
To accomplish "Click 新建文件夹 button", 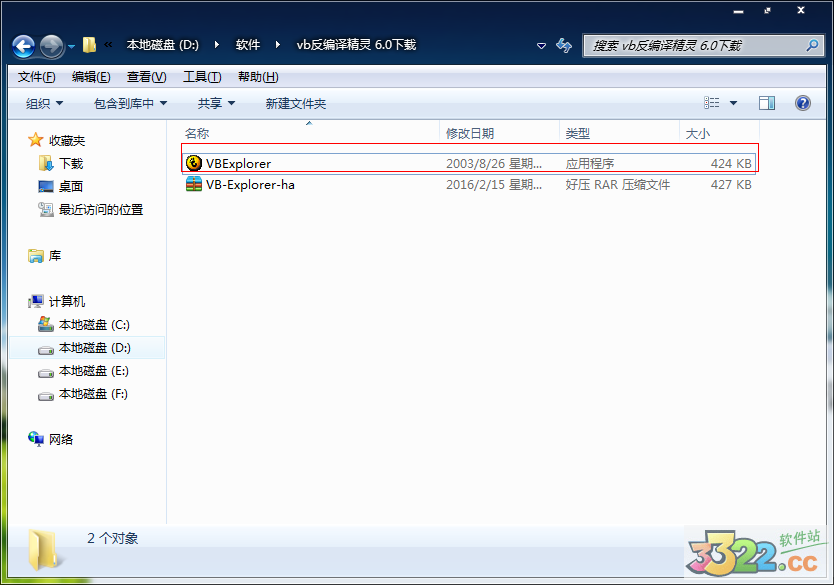I will (296, 104).
